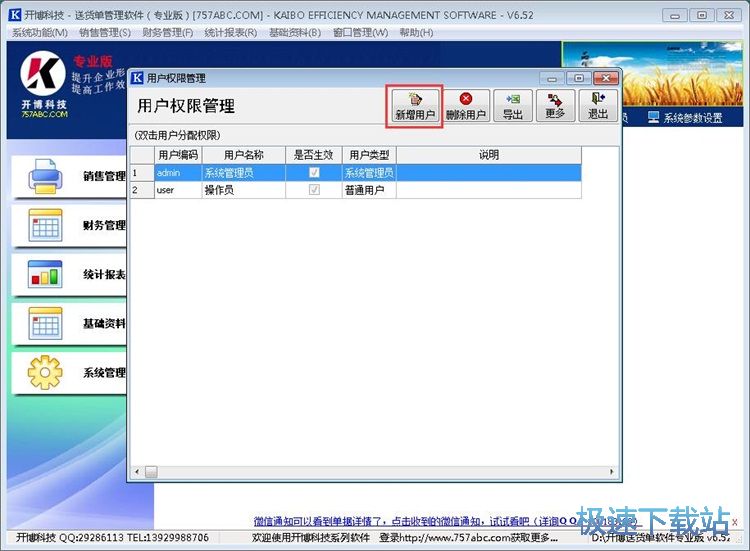Select the 普通用户 user type cell

tap(369, 190)
